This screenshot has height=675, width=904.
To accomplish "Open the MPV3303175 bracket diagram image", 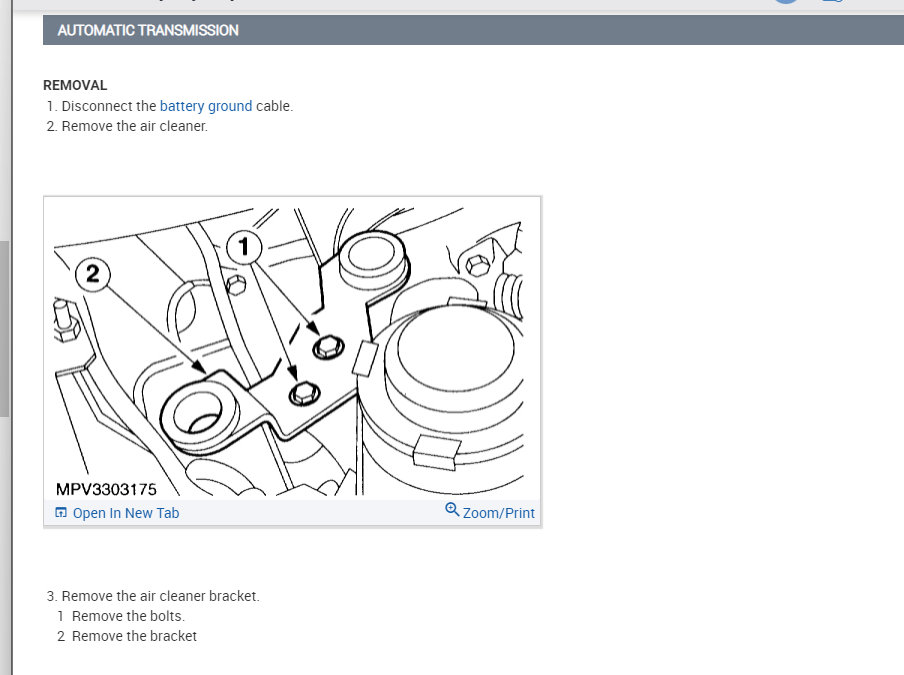I will click(292, 349).
